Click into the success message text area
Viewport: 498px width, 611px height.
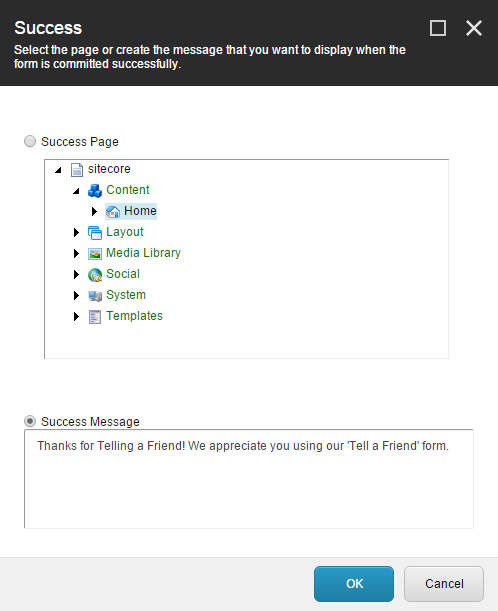(249, 479)
